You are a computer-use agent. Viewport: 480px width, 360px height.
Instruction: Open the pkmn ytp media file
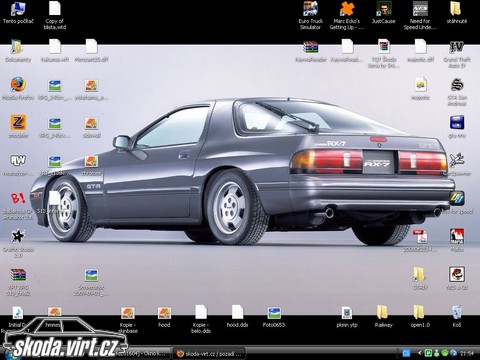tap(347, 313)
